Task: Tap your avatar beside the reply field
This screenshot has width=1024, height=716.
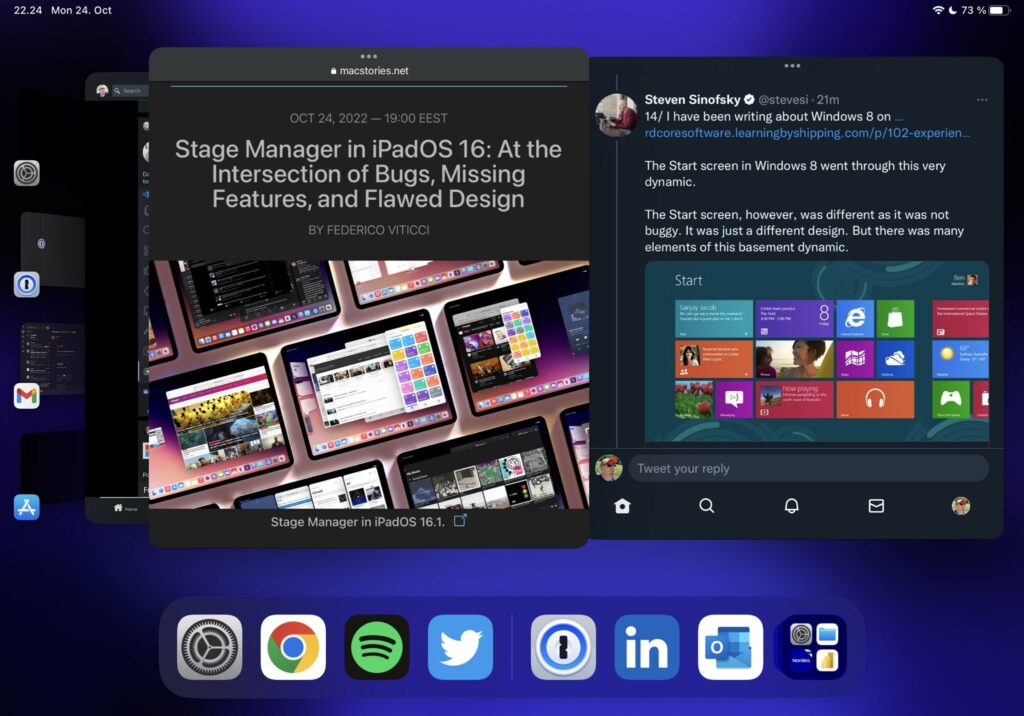Action: (609, 468)
